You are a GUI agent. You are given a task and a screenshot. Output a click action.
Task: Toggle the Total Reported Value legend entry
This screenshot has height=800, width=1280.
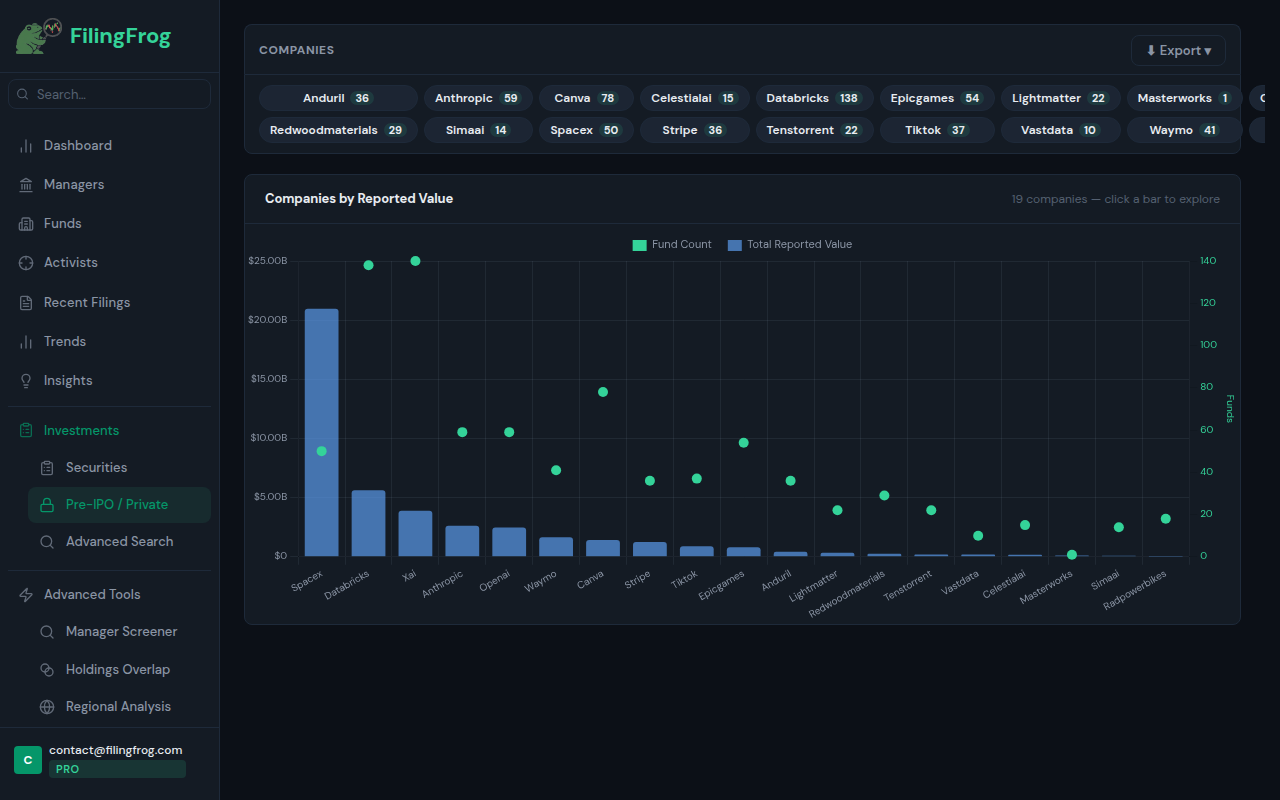789,244
